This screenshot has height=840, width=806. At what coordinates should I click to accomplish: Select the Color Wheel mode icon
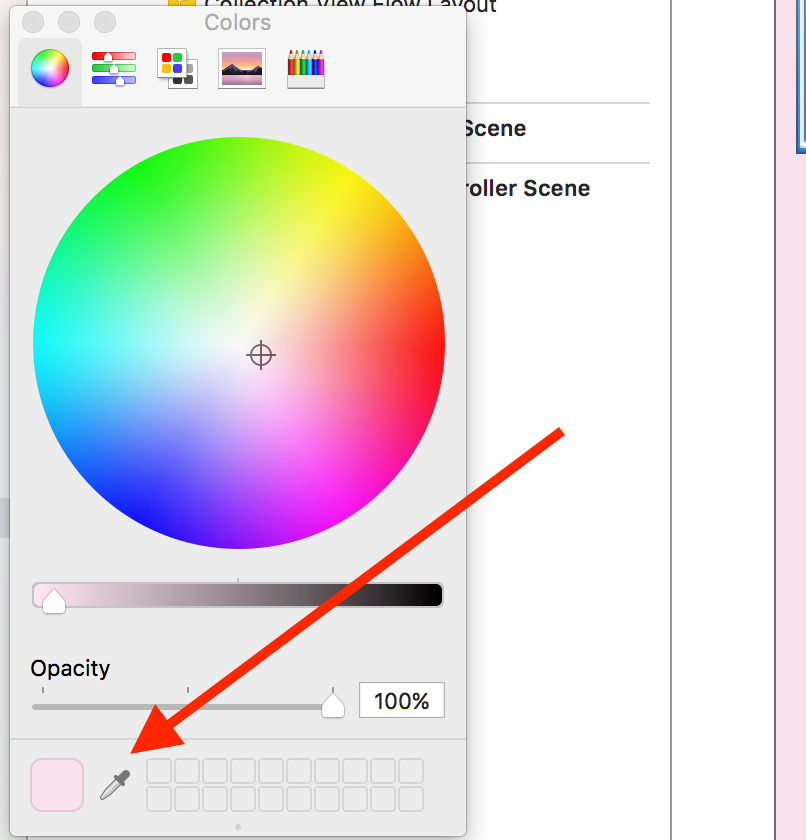(49, 68)
